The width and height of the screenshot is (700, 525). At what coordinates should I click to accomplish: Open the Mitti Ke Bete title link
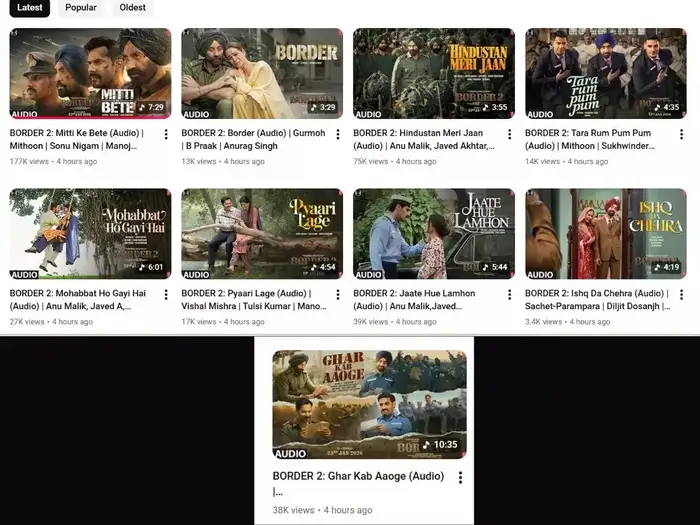tap(76, 139)
